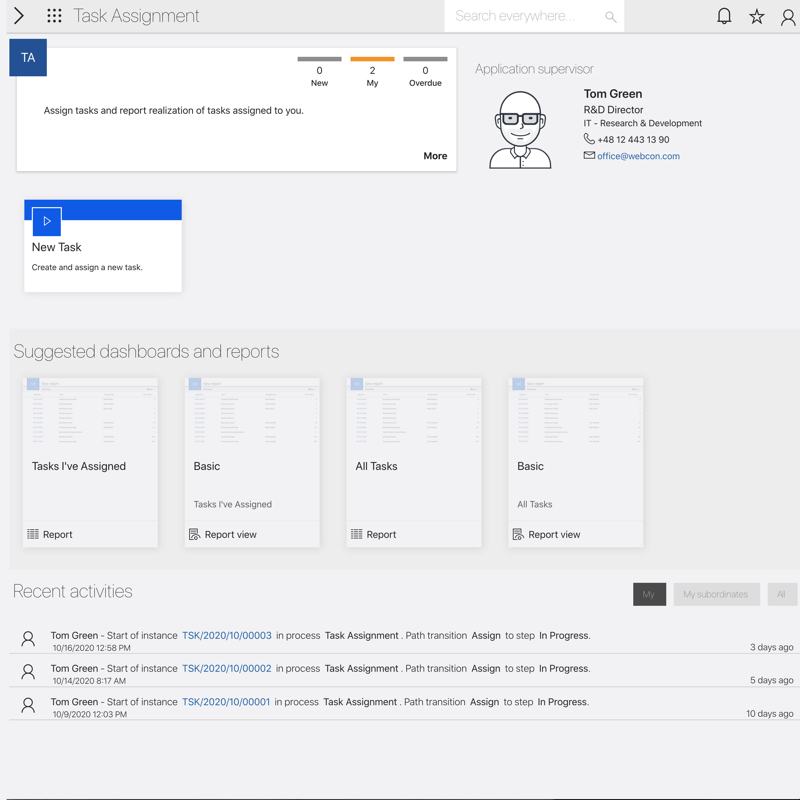
Task: Show My recent activities
Action: click(x=649, y=594)
